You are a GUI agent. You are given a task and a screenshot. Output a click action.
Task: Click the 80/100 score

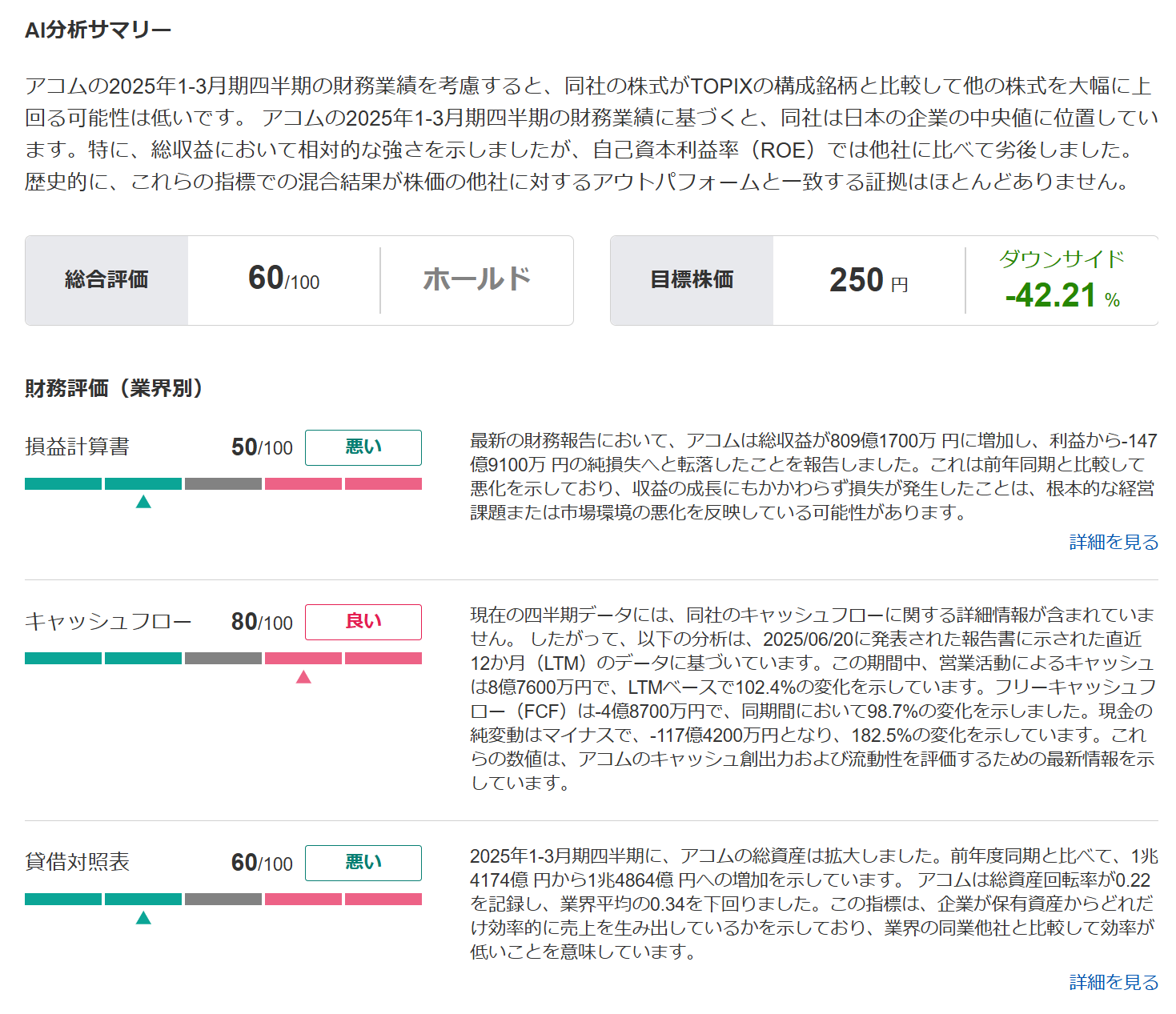click(x=262, y=622)
